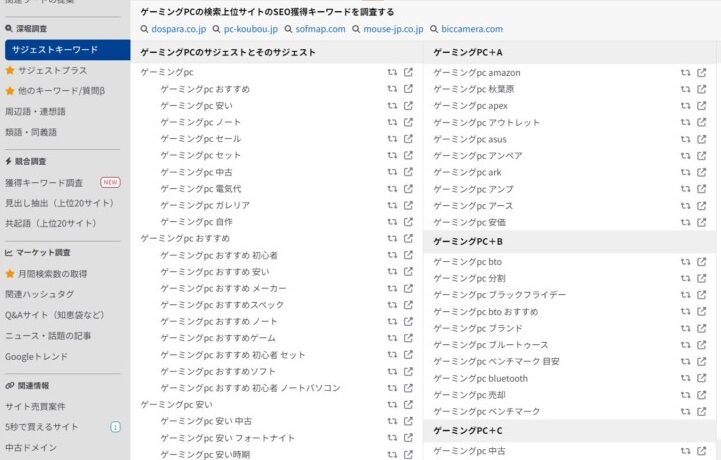Open ニュース・話題の記事 sidebar item
Viewport: 721px width, 460px height.
click(48, 336)
